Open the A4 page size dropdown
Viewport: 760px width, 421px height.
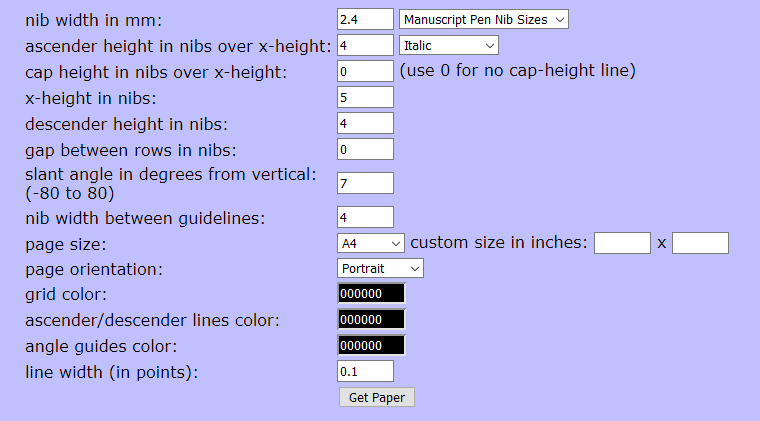[x=371, y=243]
